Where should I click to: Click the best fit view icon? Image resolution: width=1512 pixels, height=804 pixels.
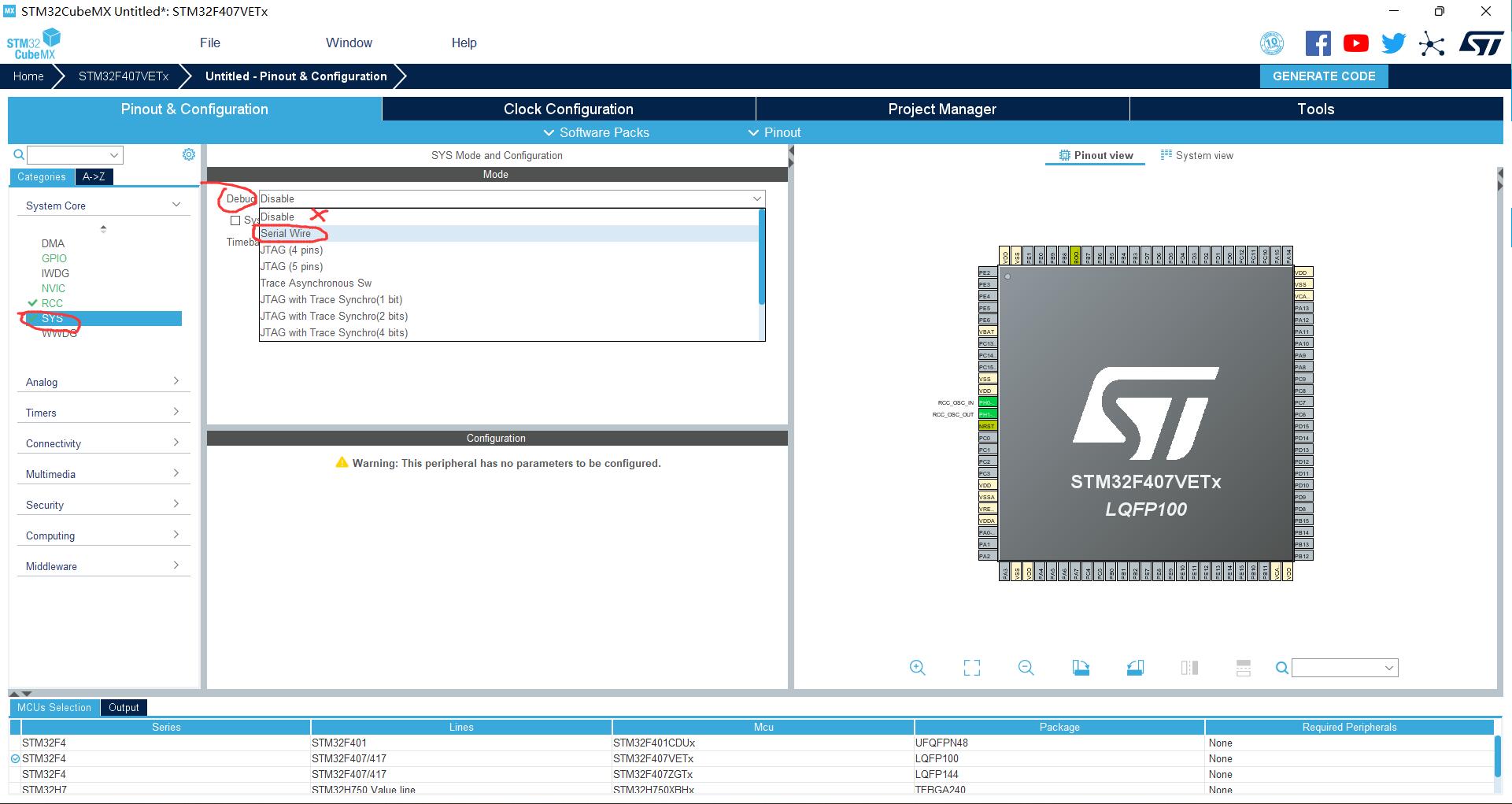pos(971,668)
